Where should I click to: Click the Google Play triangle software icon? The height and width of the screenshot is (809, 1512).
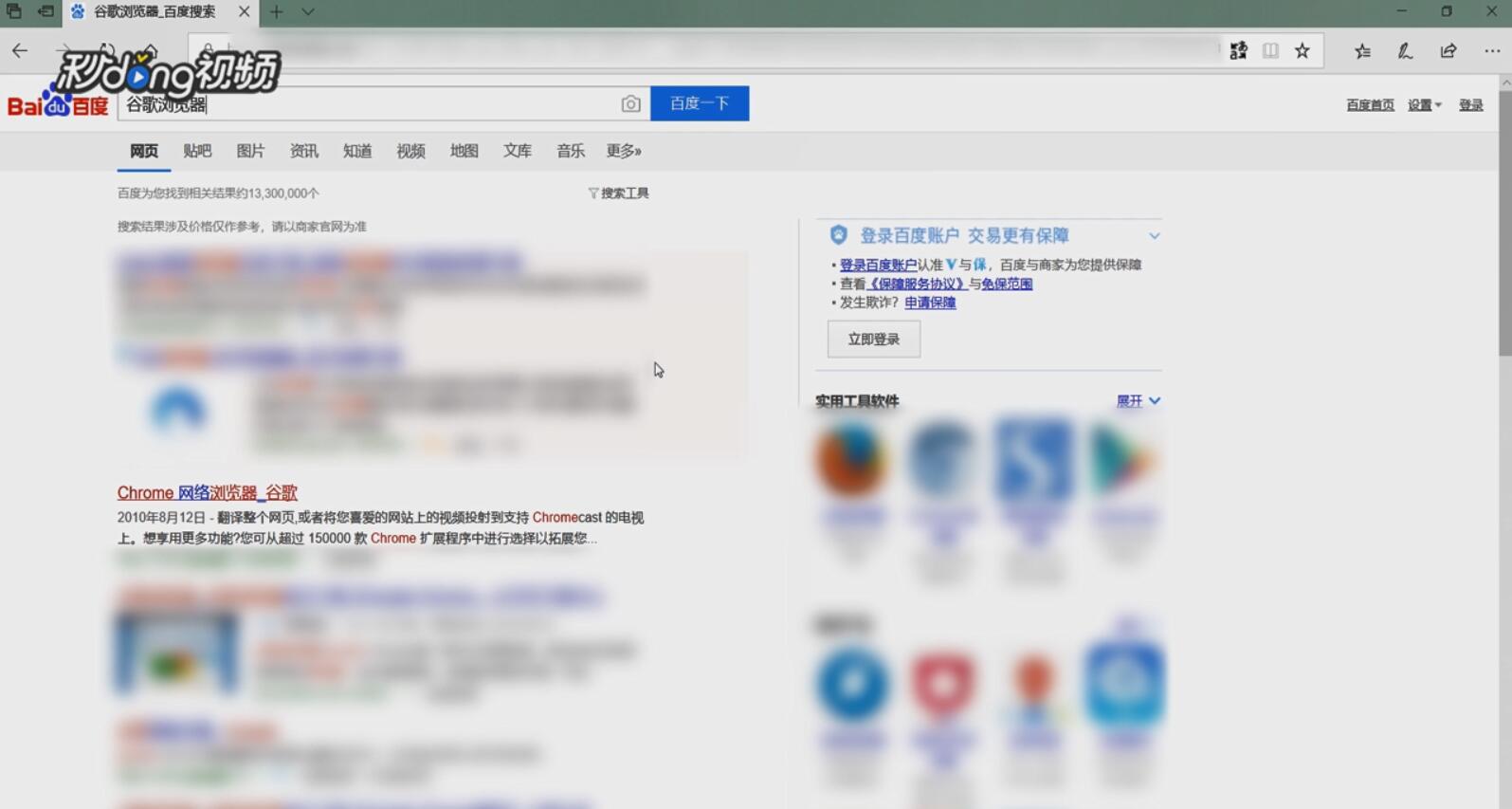pos(1122,460)
